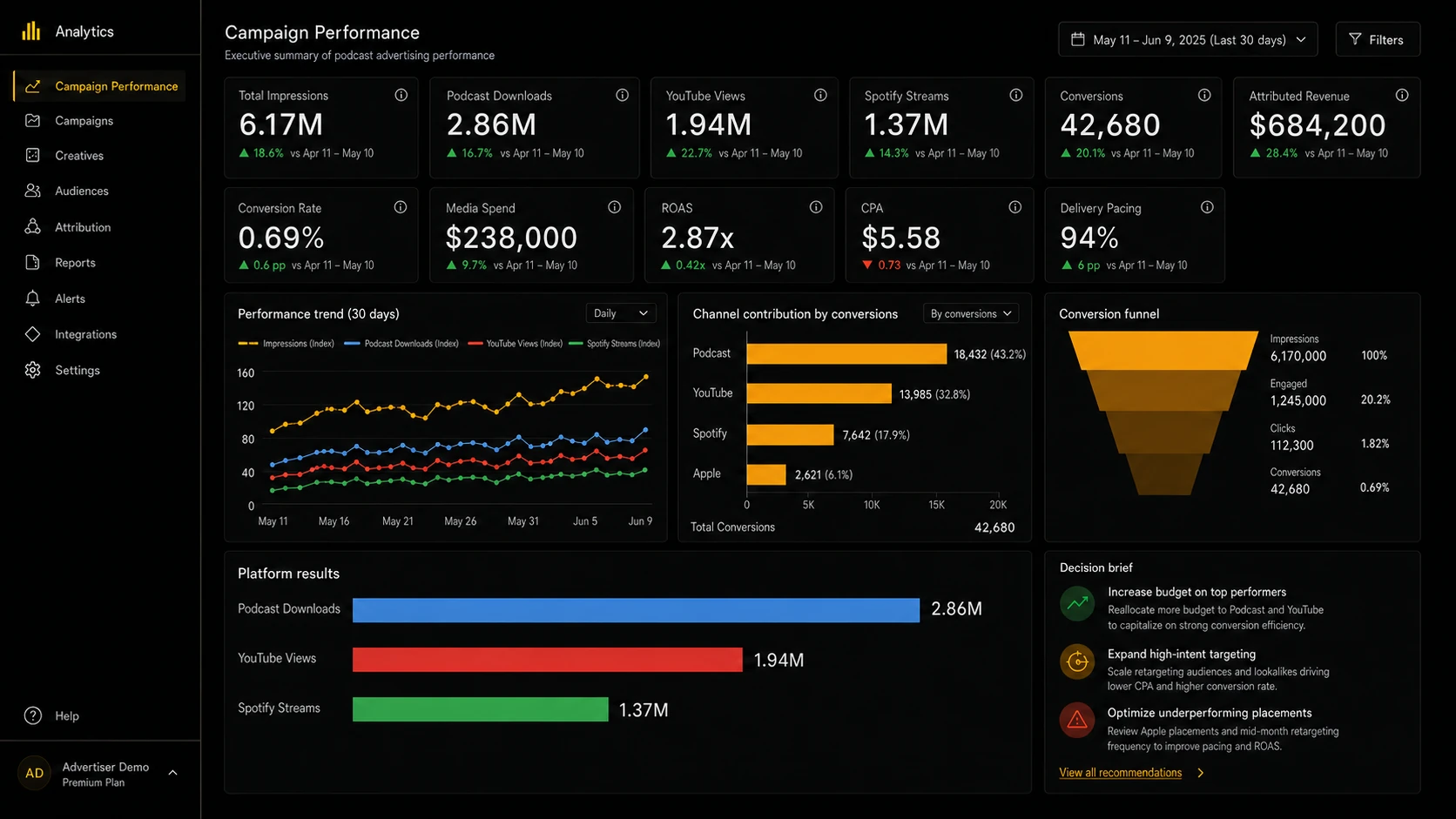Toggle Spotify Streams (Index) legend entry
The image size is (1456, 819).
(615, 344)
